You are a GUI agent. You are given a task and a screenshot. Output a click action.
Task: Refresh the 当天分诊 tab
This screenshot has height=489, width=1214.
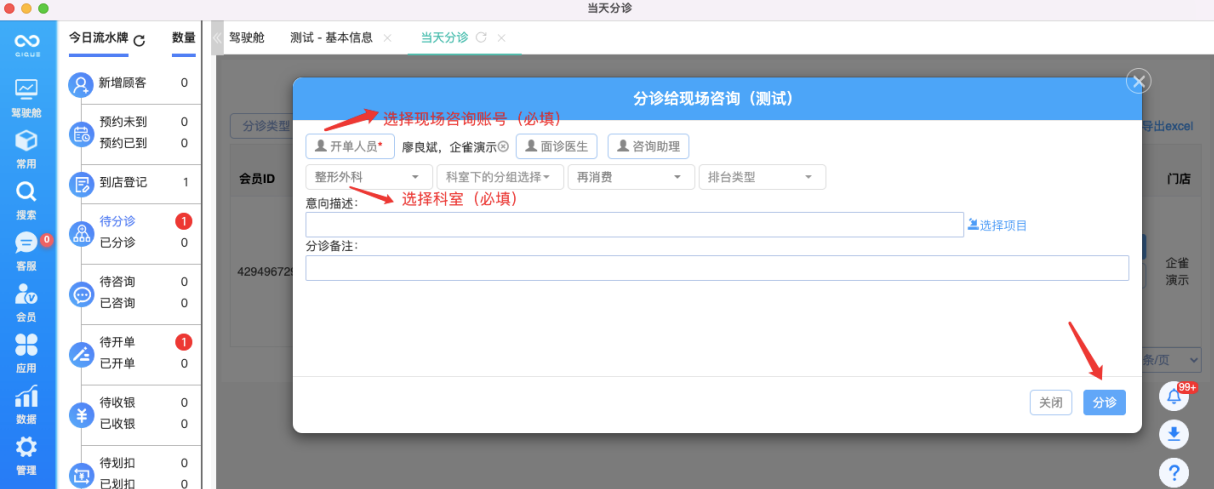coord(481,38)
